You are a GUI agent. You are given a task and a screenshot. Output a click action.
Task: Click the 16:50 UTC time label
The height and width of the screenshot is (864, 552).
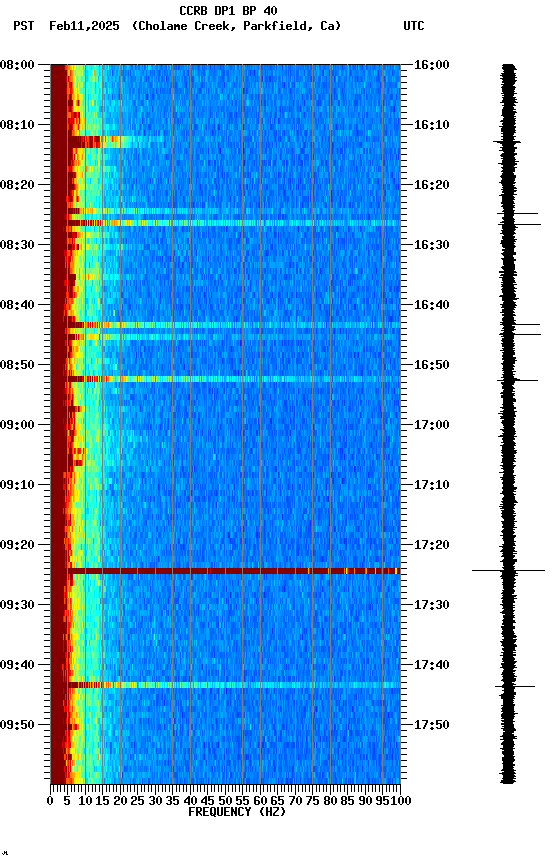432,365
